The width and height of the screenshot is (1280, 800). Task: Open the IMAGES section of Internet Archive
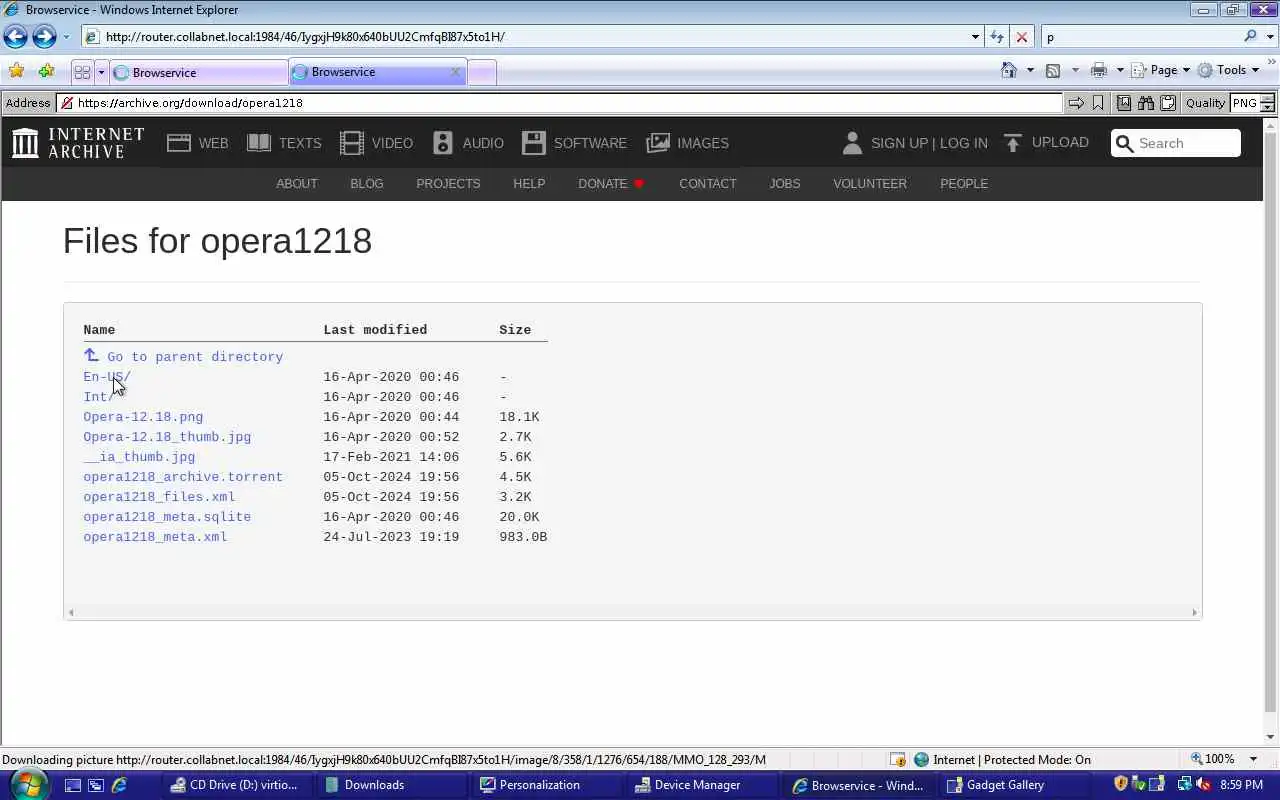tap(687, 143)
